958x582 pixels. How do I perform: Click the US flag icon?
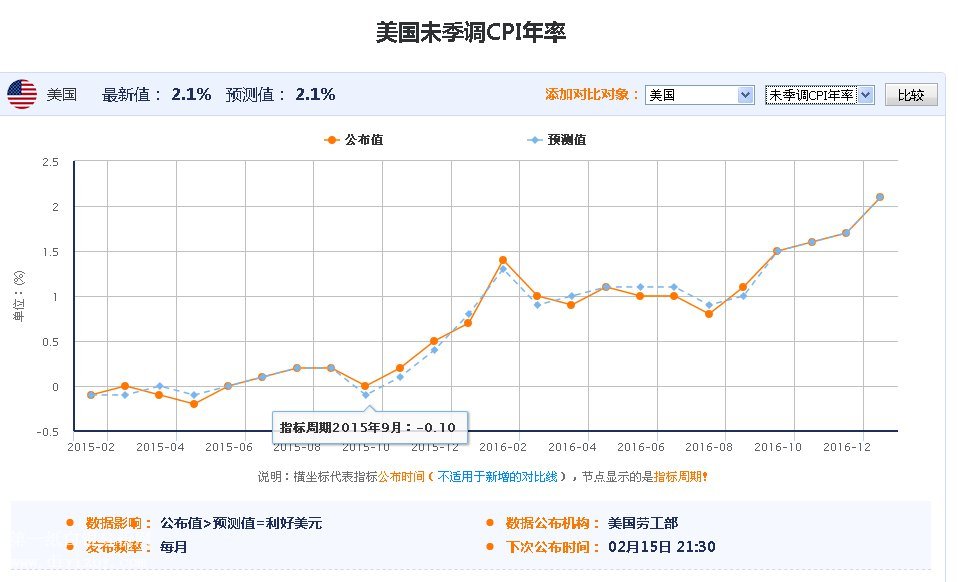click(22, 94)
